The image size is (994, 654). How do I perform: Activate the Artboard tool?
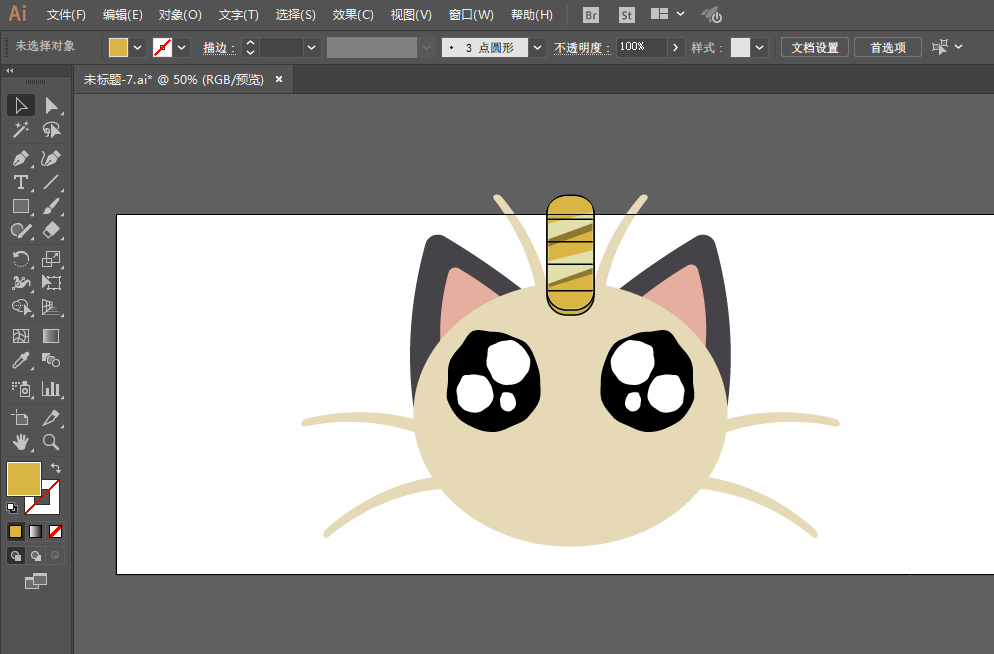21,418
